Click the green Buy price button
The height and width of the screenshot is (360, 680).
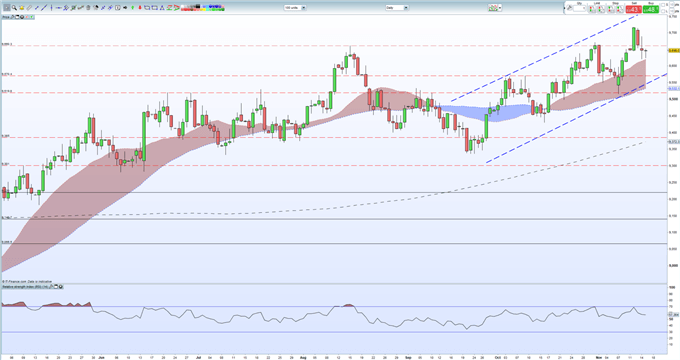point(651,9)
